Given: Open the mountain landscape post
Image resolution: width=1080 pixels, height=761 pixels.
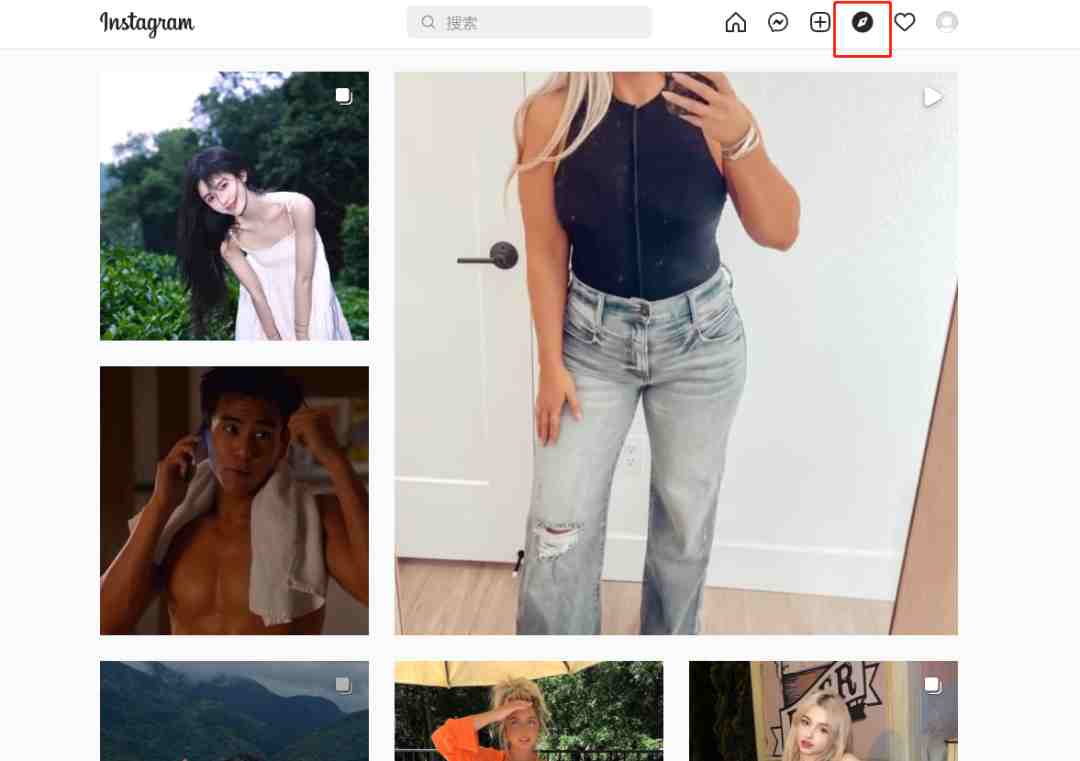Looking at the screenshot, I should [234, 711].
